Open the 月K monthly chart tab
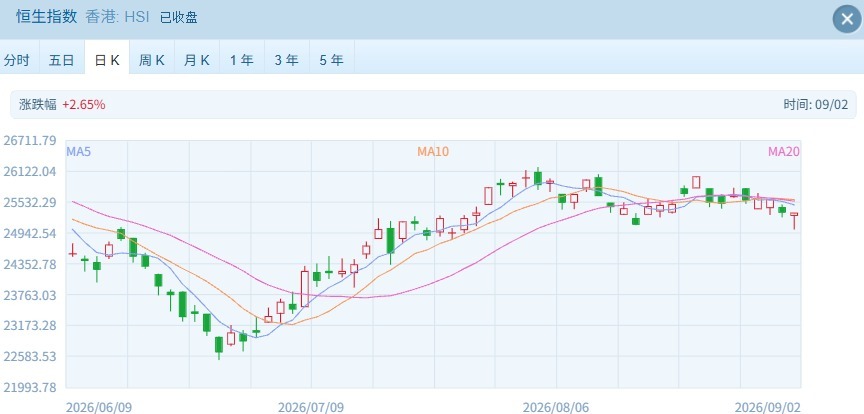864x414 pixels. pos(197,60)
